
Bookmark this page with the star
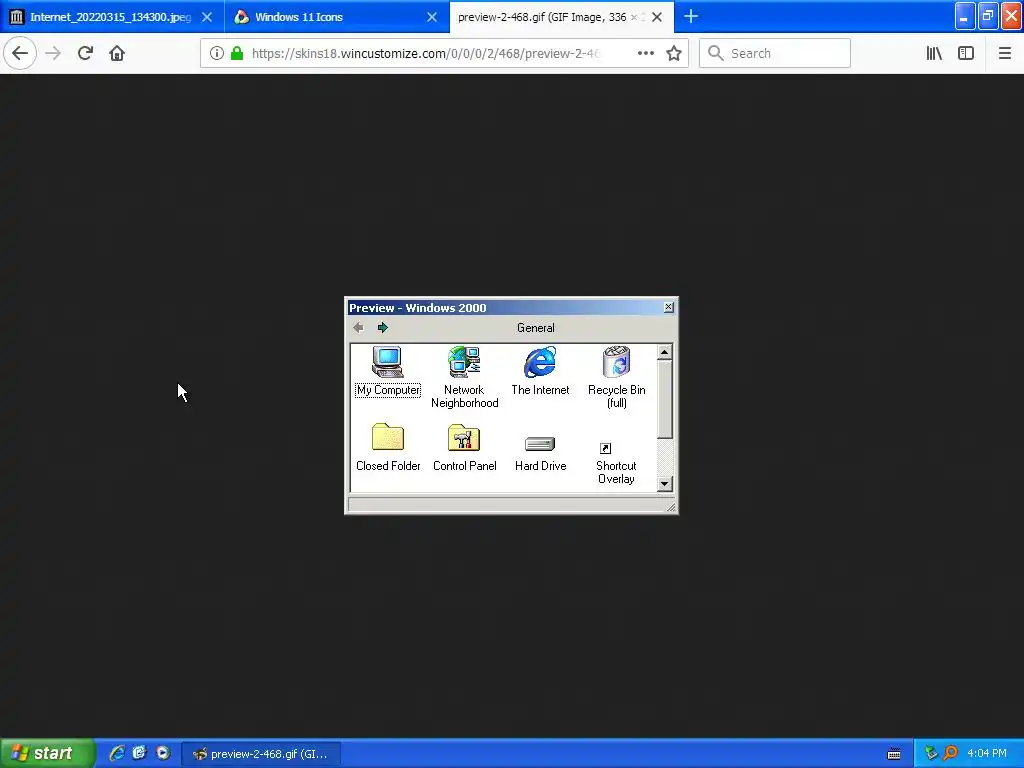[x=674, y=54]
